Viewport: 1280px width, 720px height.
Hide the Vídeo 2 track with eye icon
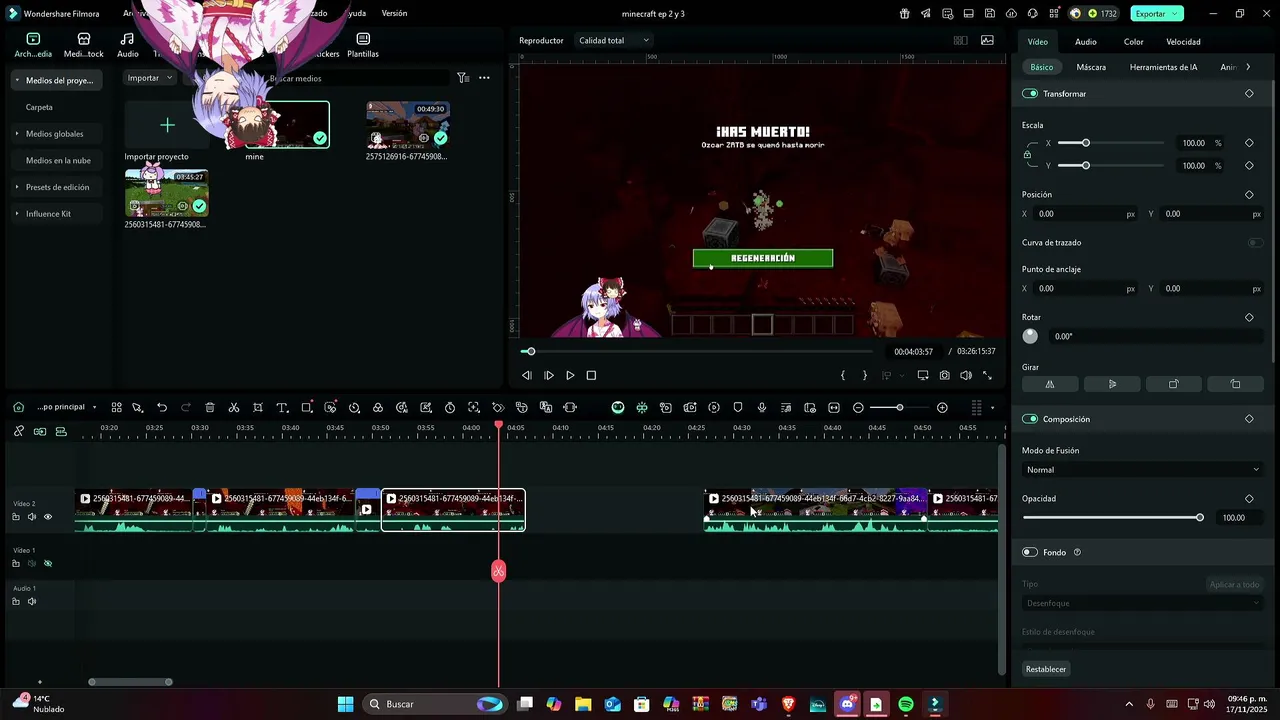point(47,517)
